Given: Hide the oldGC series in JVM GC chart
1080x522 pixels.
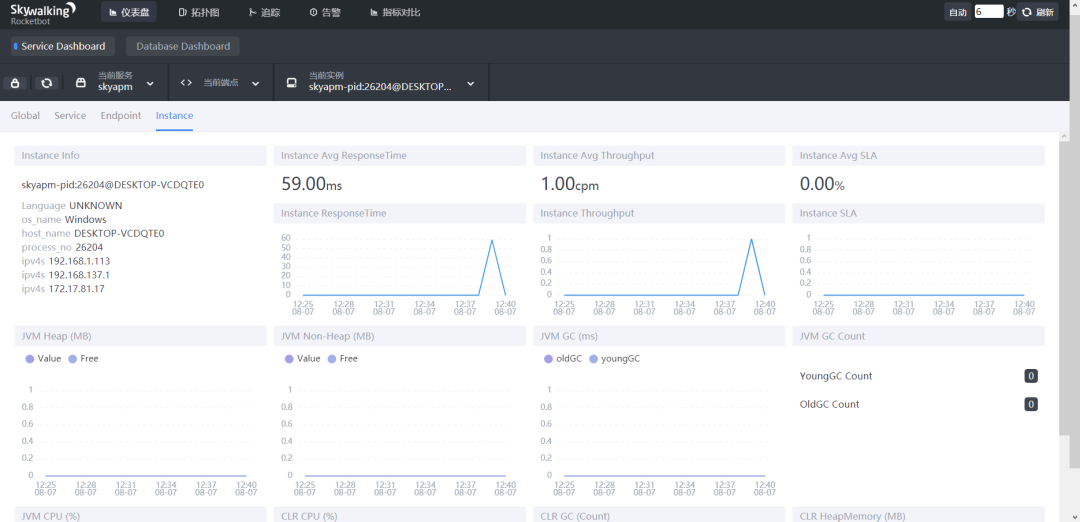Looking at the screenshot, I should (562, 358).
